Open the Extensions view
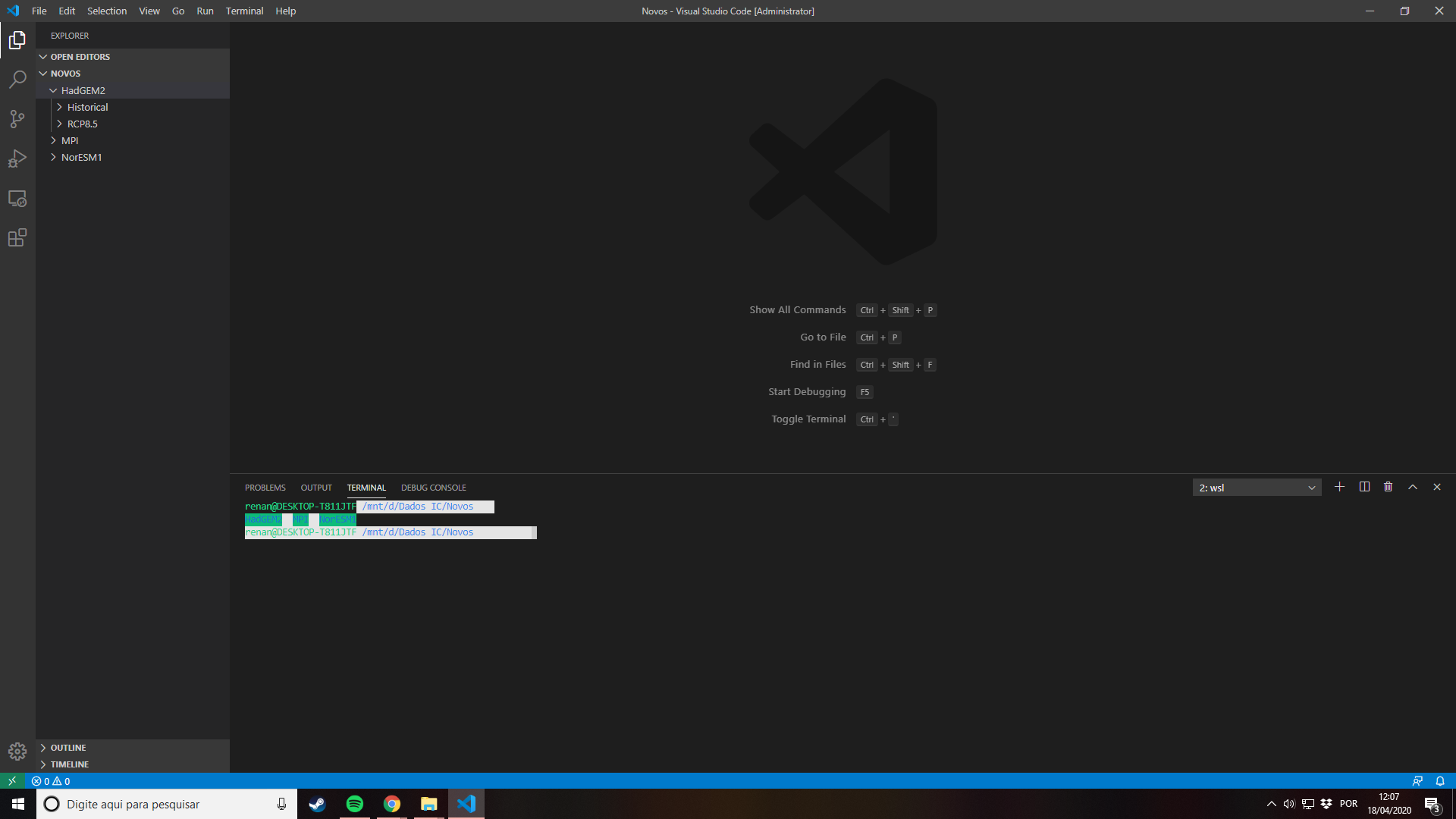Screen dimensions: 1456x819 [17, 238]
